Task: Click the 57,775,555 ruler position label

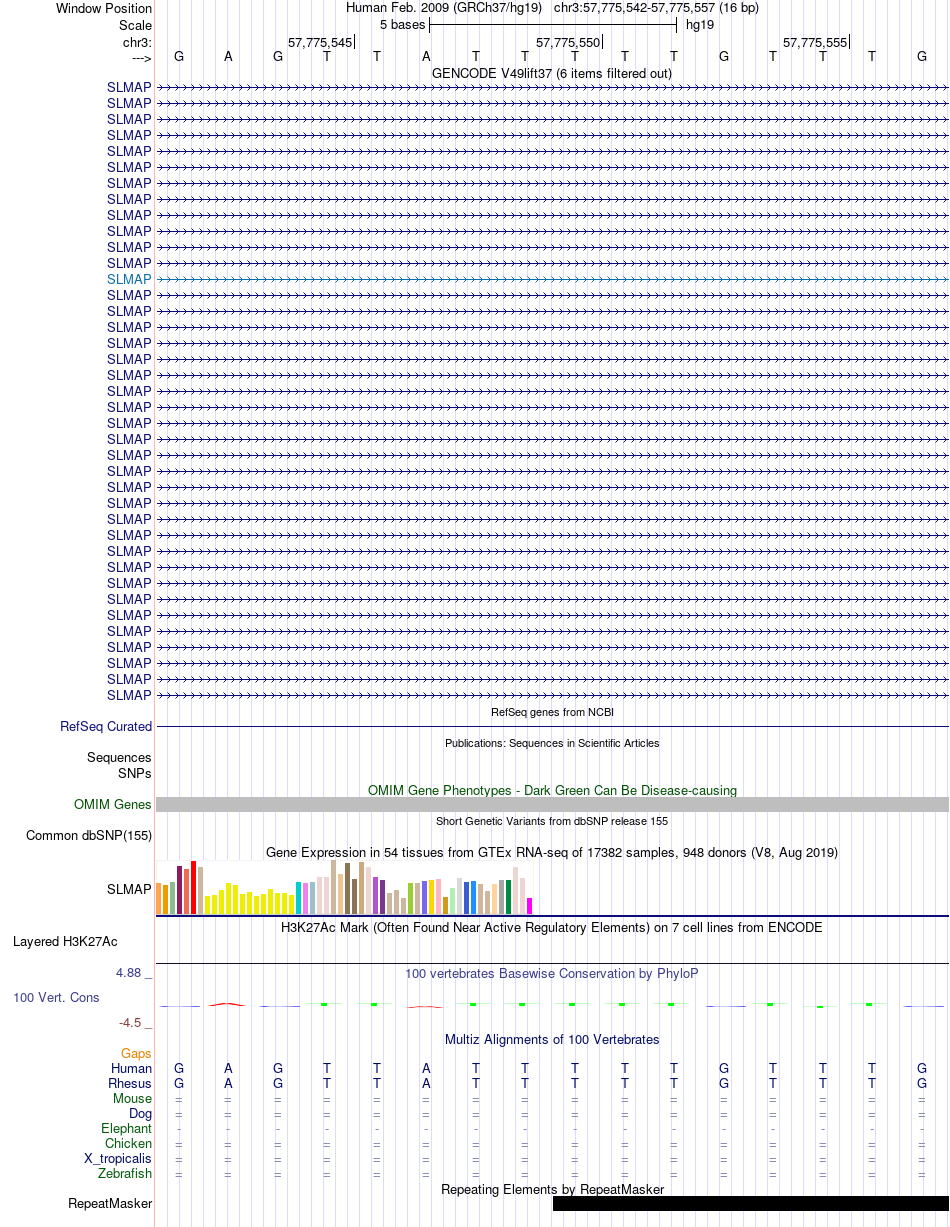Action: coord(815,43)
